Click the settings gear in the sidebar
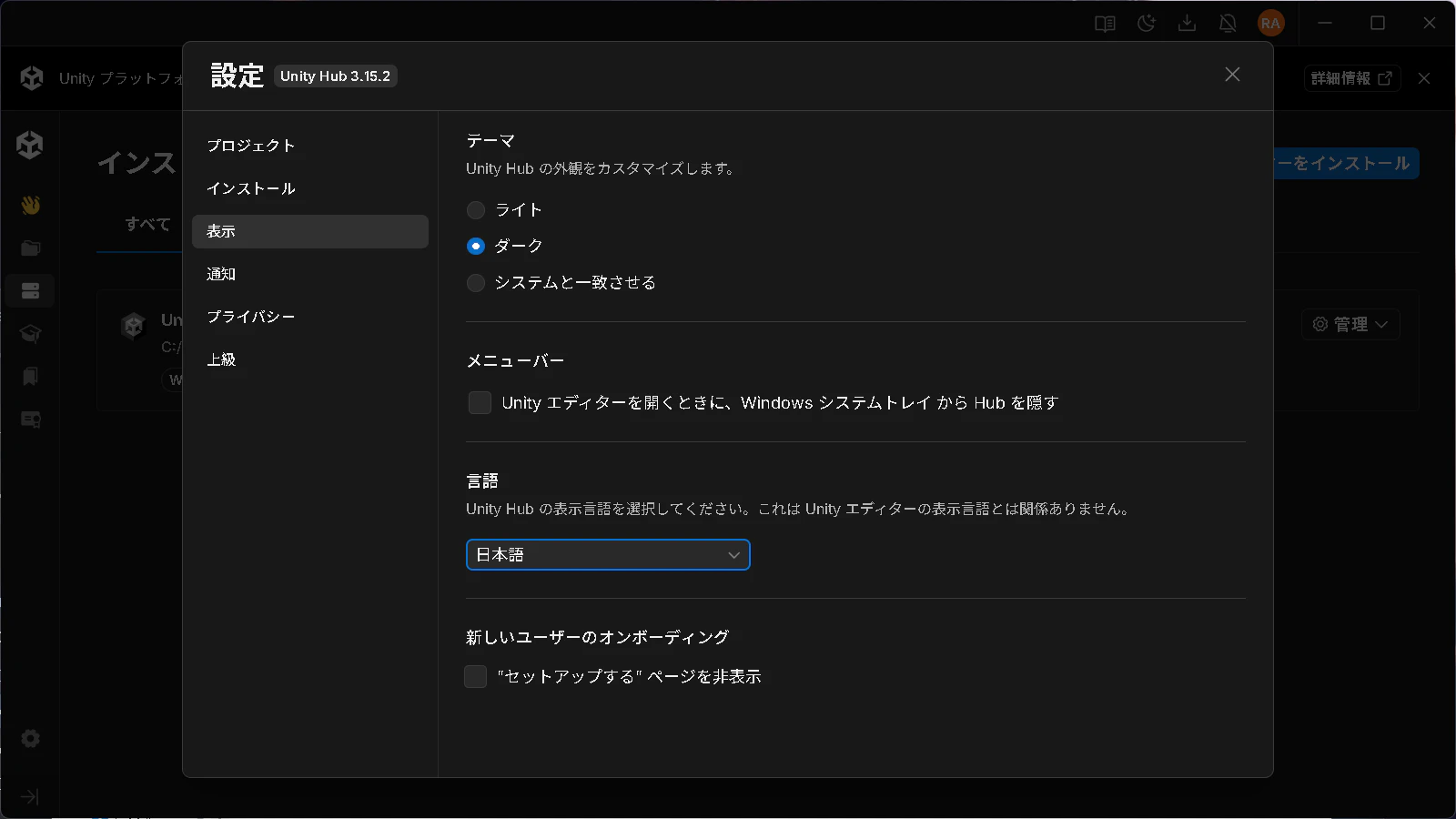 (x=30, y=739)
